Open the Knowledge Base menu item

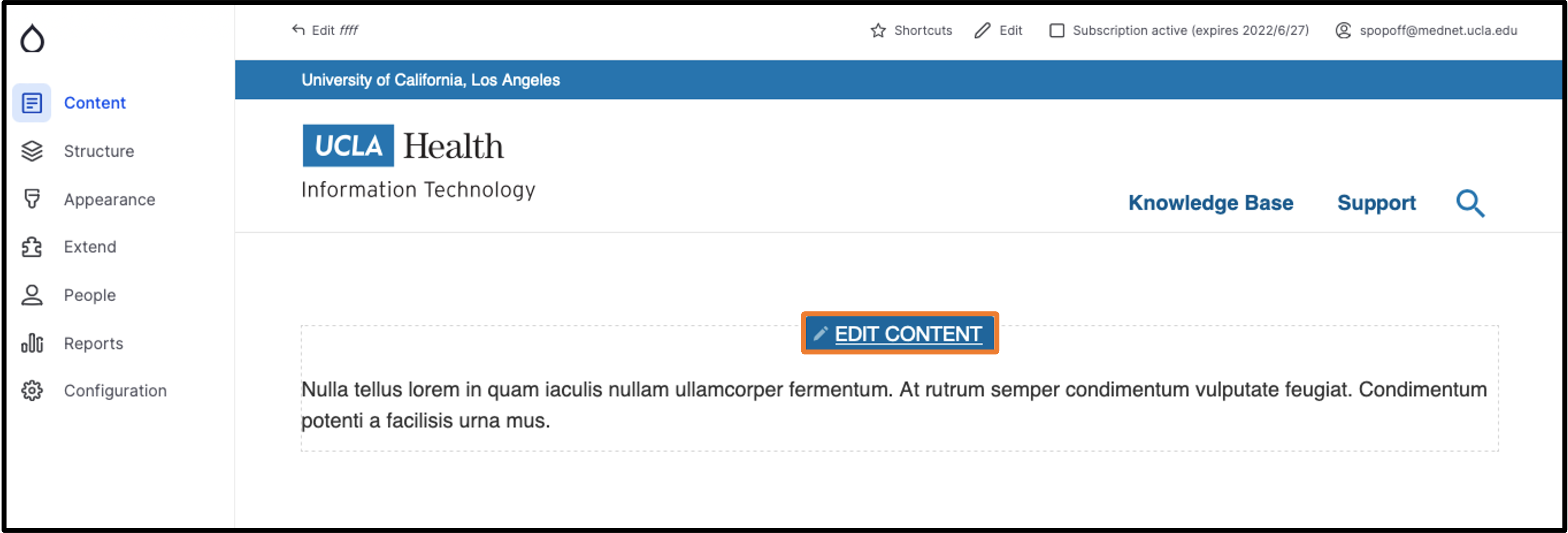[x=1211, y=203]
